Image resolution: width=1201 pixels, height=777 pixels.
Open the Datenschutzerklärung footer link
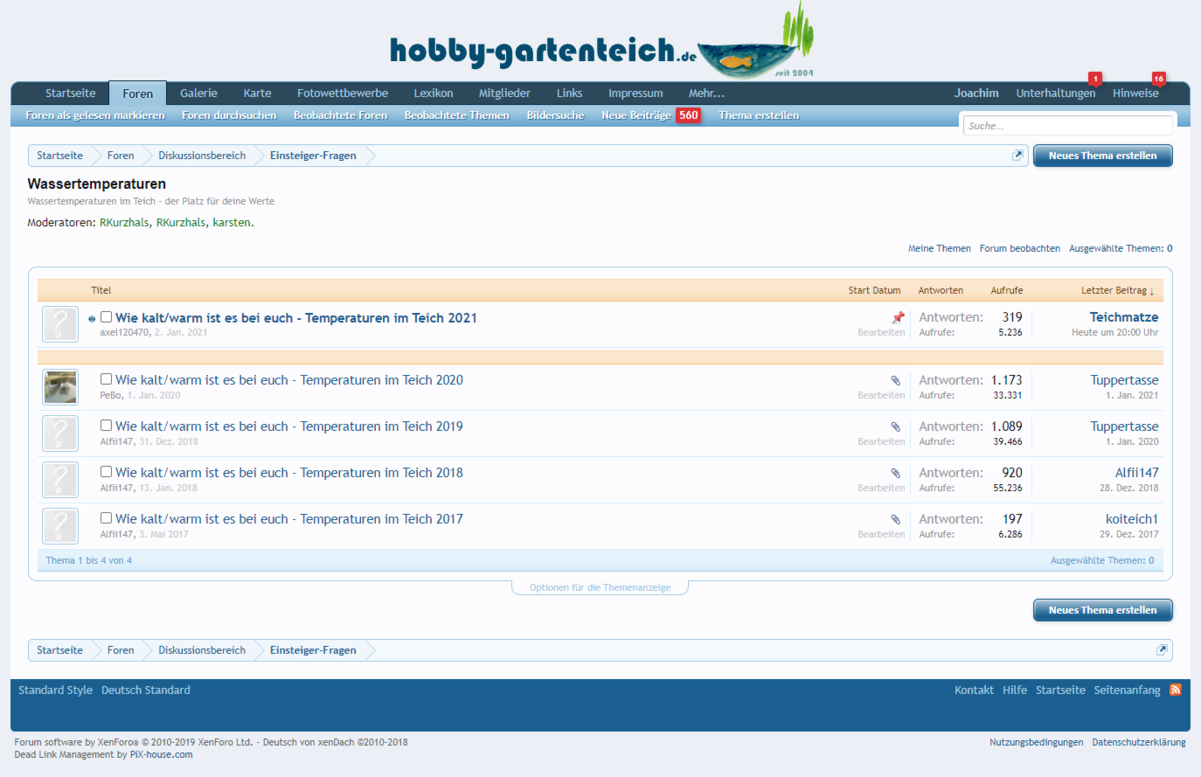pos(1139,742)
